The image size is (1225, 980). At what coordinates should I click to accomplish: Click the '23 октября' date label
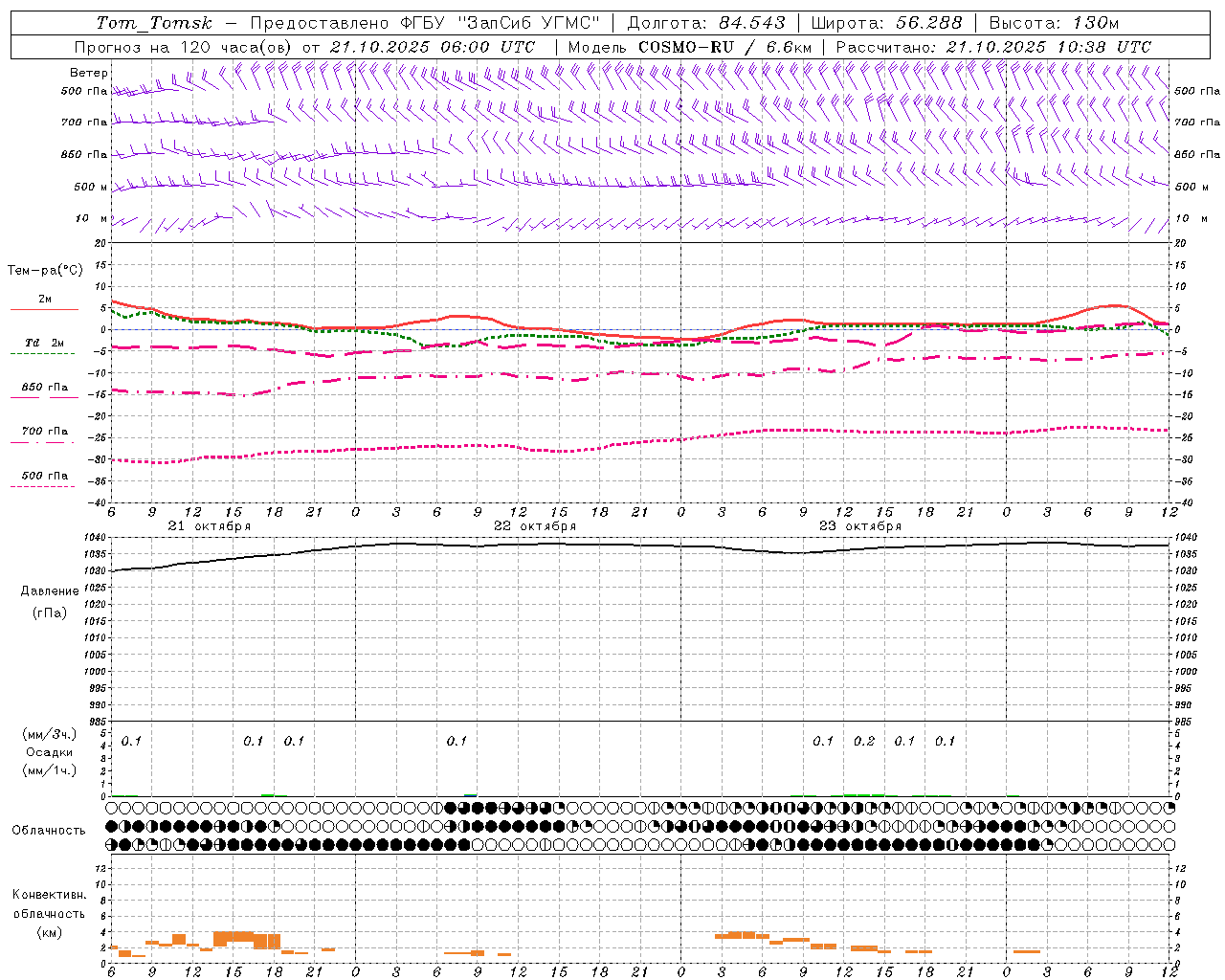860,526
